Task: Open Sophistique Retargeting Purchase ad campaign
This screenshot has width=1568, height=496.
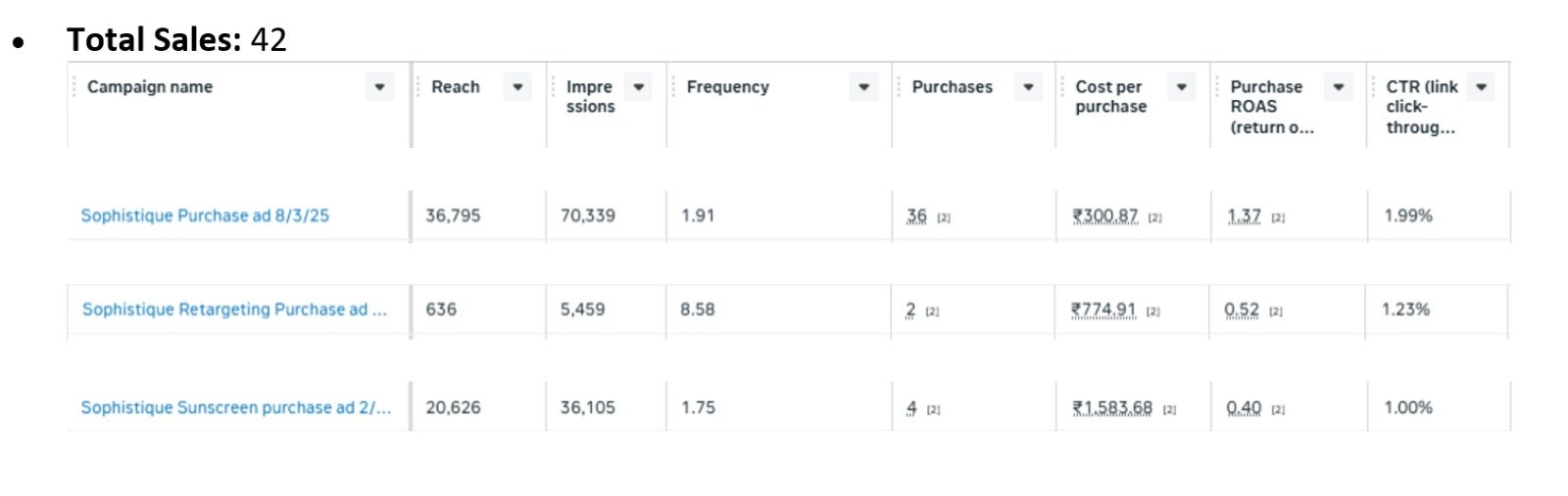Action: coord(234,310)
